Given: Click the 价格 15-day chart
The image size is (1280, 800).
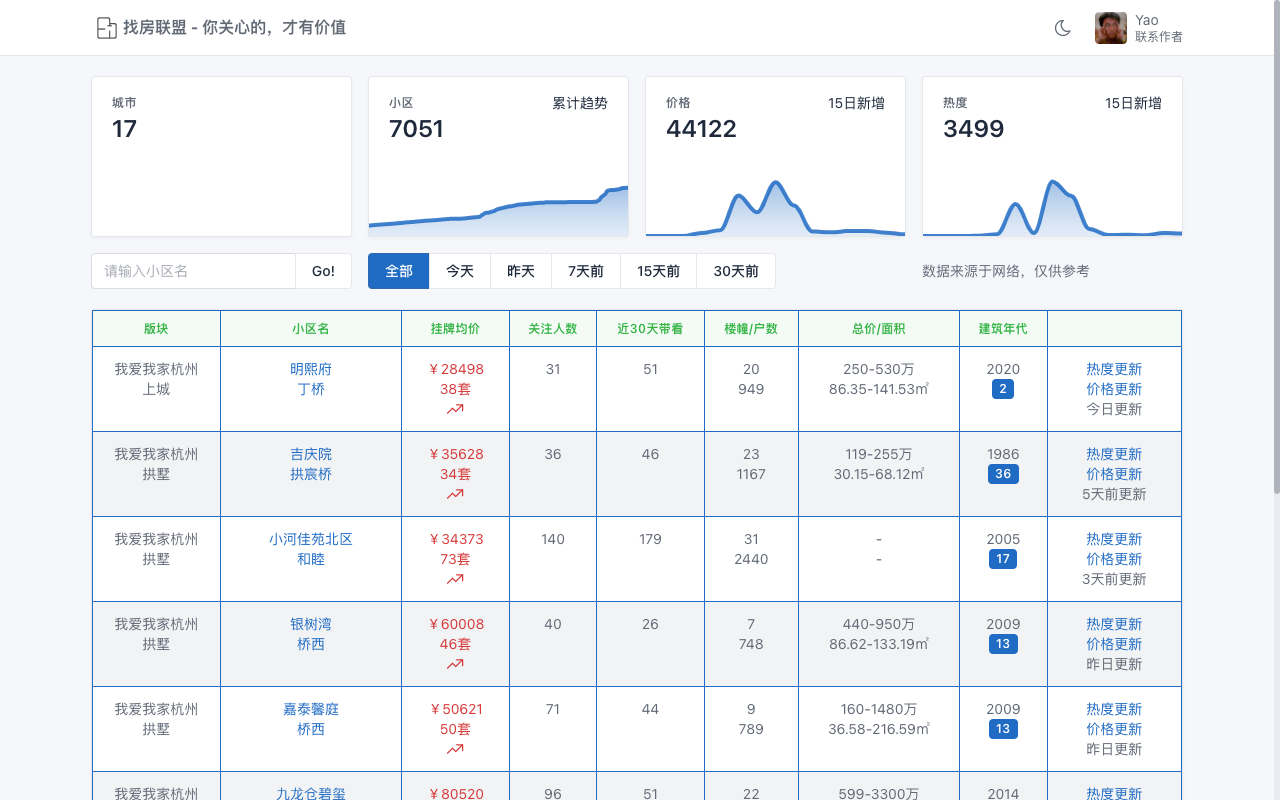Looking at the screenshot, I should point(775,208).
